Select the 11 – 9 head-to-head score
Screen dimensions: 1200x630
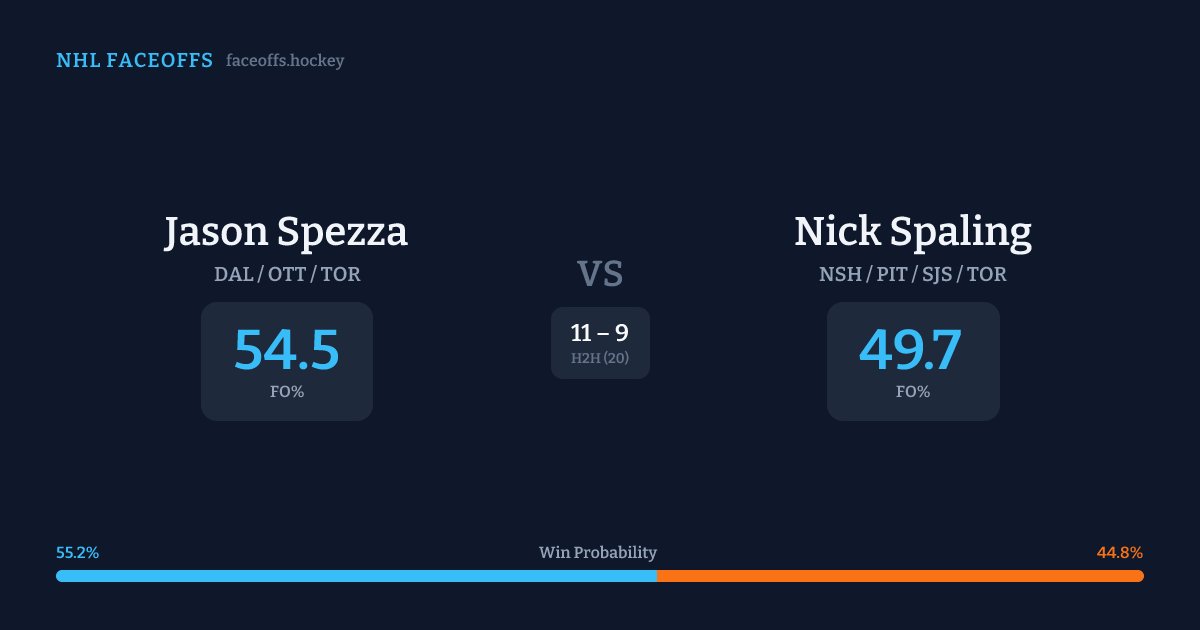tap(600, 333)
